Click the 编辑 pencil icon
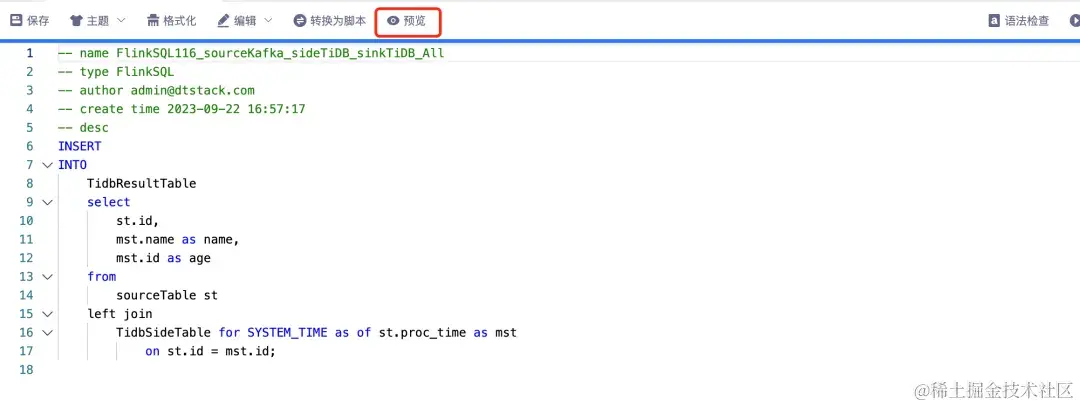 click(x=223, y=21)
